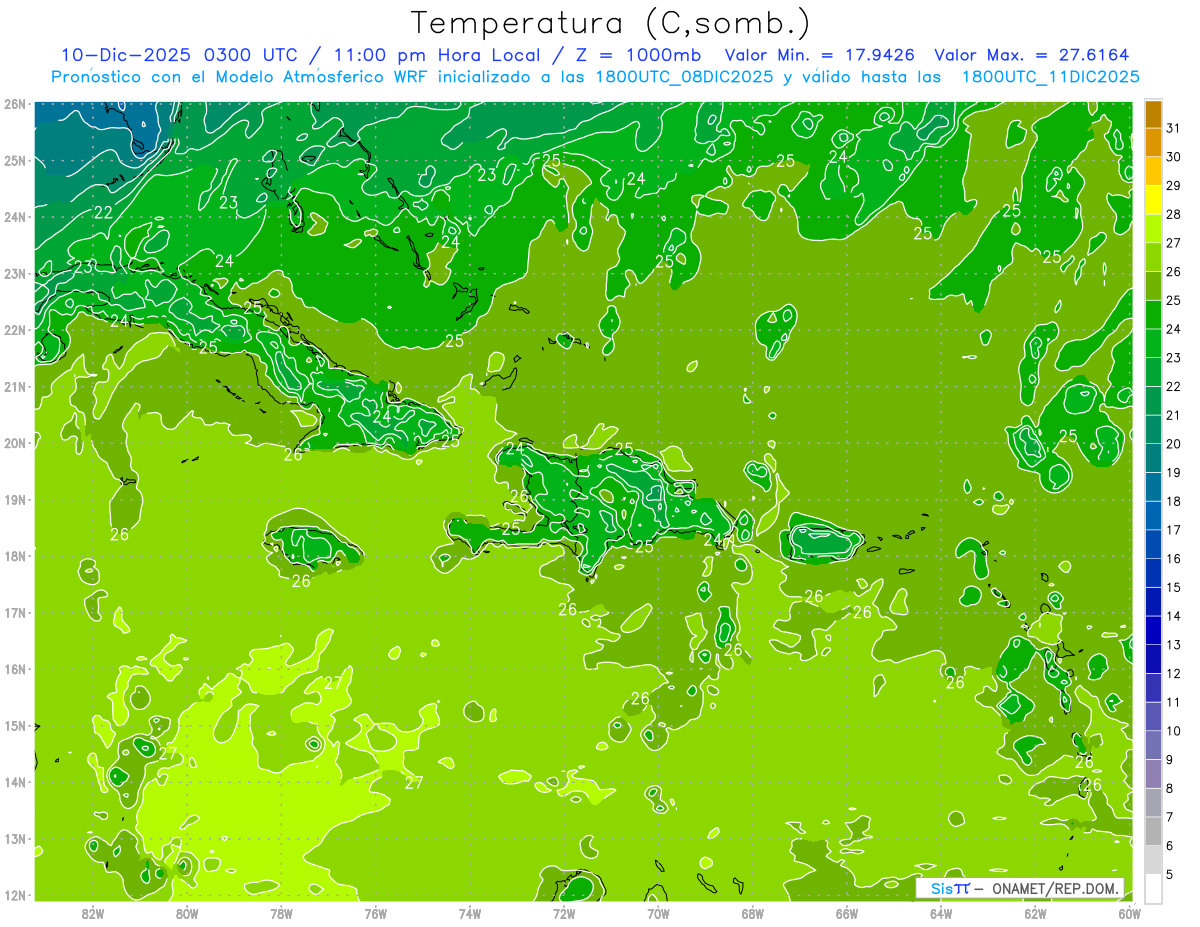Click the '24N' latitude axis label
This screenshot has height=927, width=1200.
point(14,217)
